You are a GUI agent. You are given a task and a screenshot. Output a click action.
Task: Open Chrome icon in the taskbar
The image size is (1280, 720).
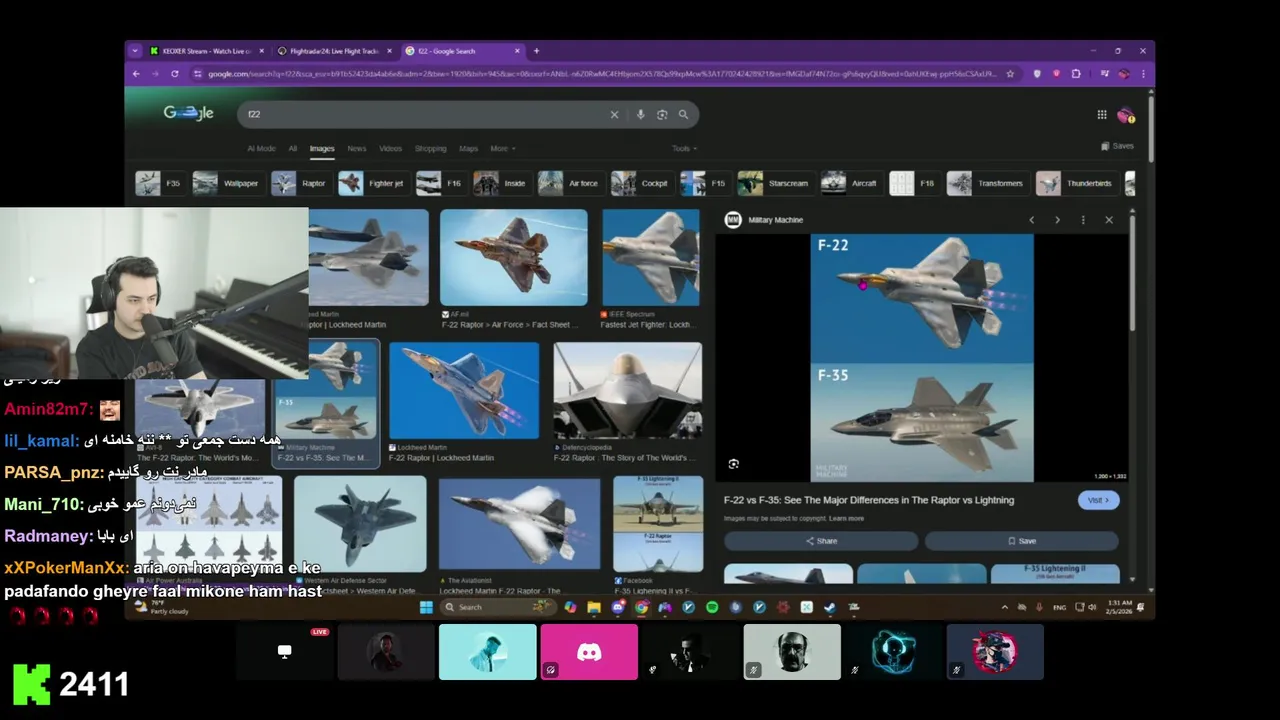641,607
